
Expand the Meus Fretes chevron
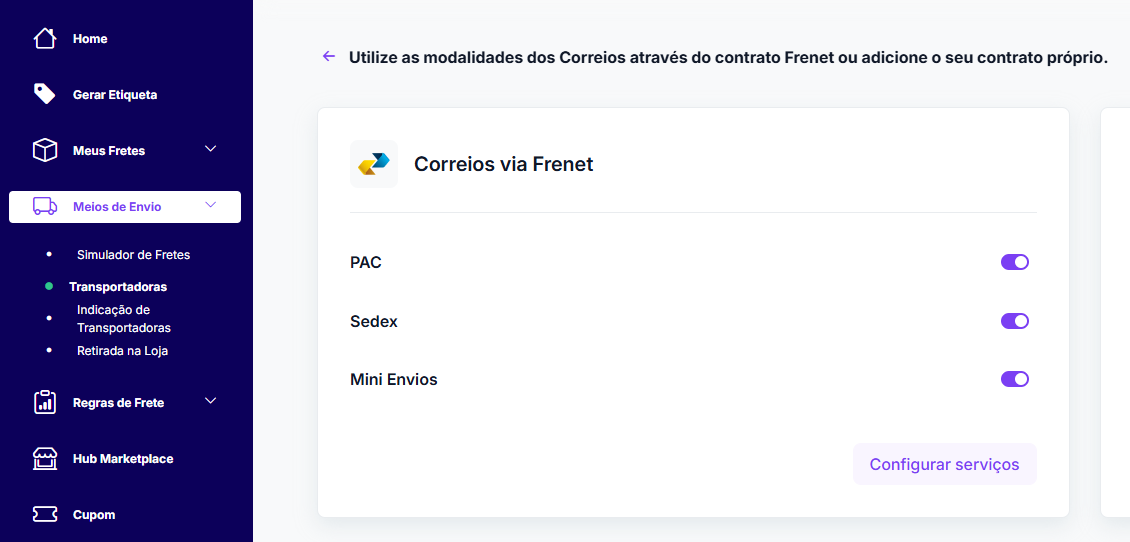210,149
